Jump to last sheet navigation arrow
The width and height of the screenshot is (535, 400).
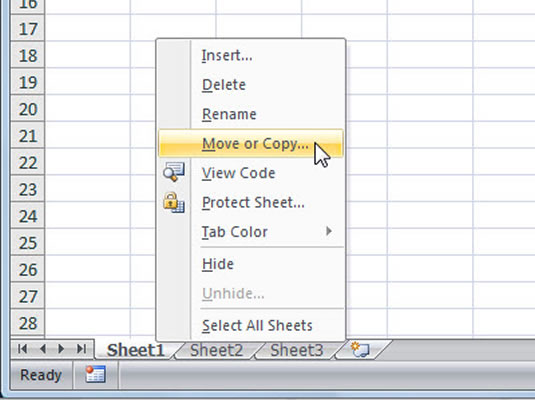tap(82, 348)
